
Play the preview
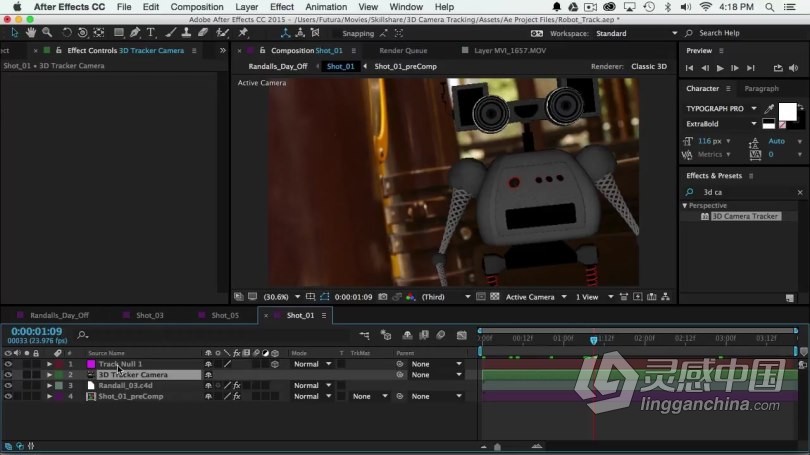tap(720, 68)
